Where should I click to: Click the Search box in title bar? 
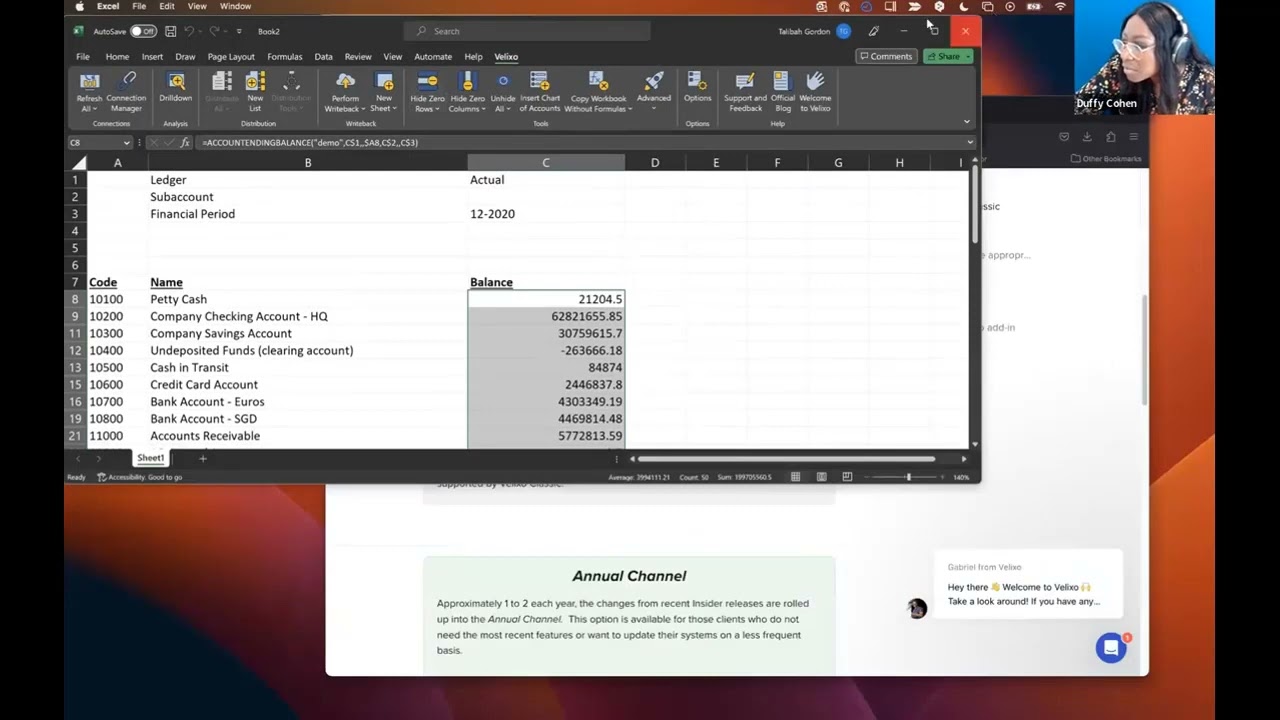pyautogui.click(x=527, y=31)
